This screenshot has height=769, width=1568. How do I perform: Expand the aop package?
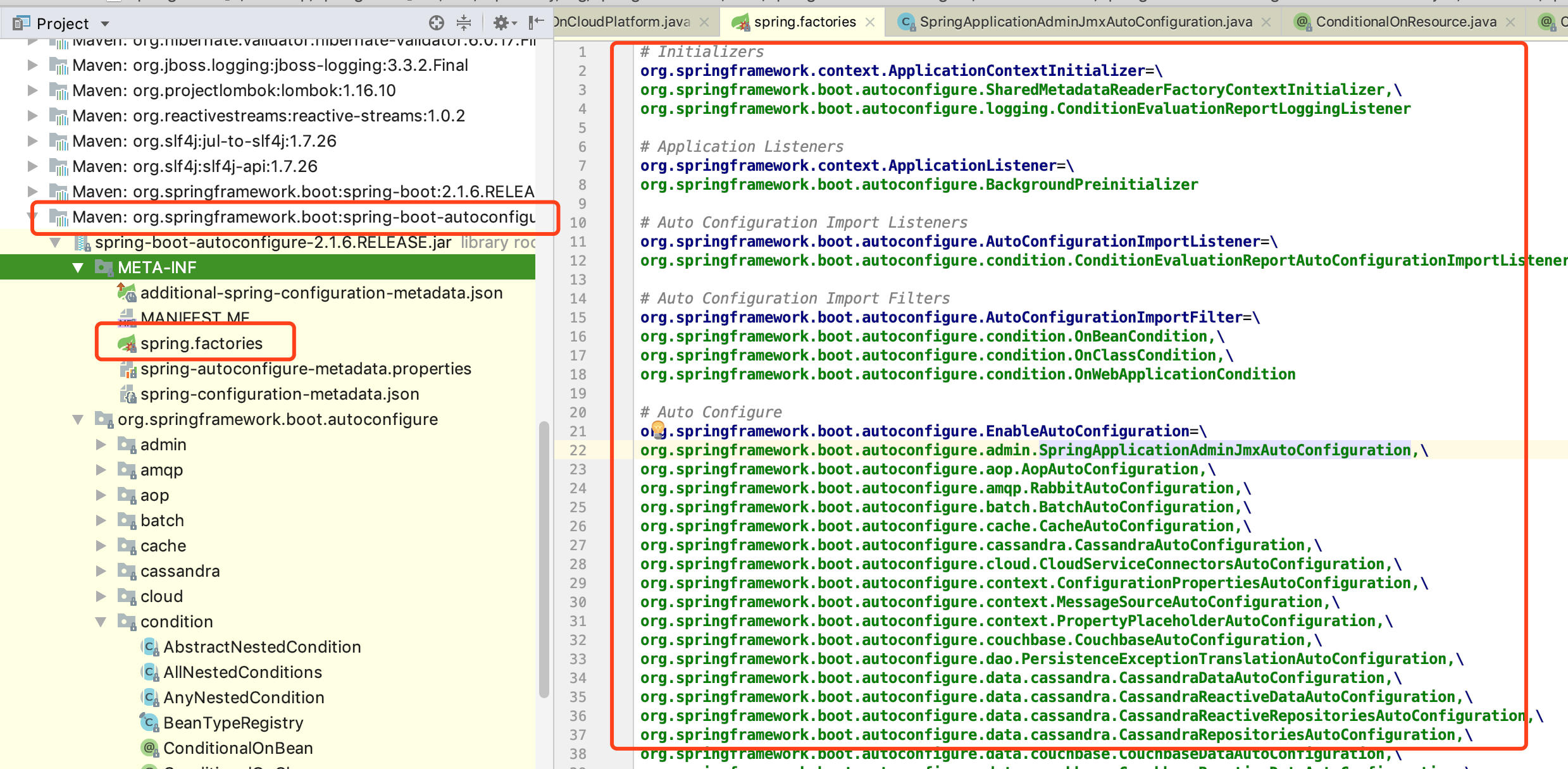[101, 495]
